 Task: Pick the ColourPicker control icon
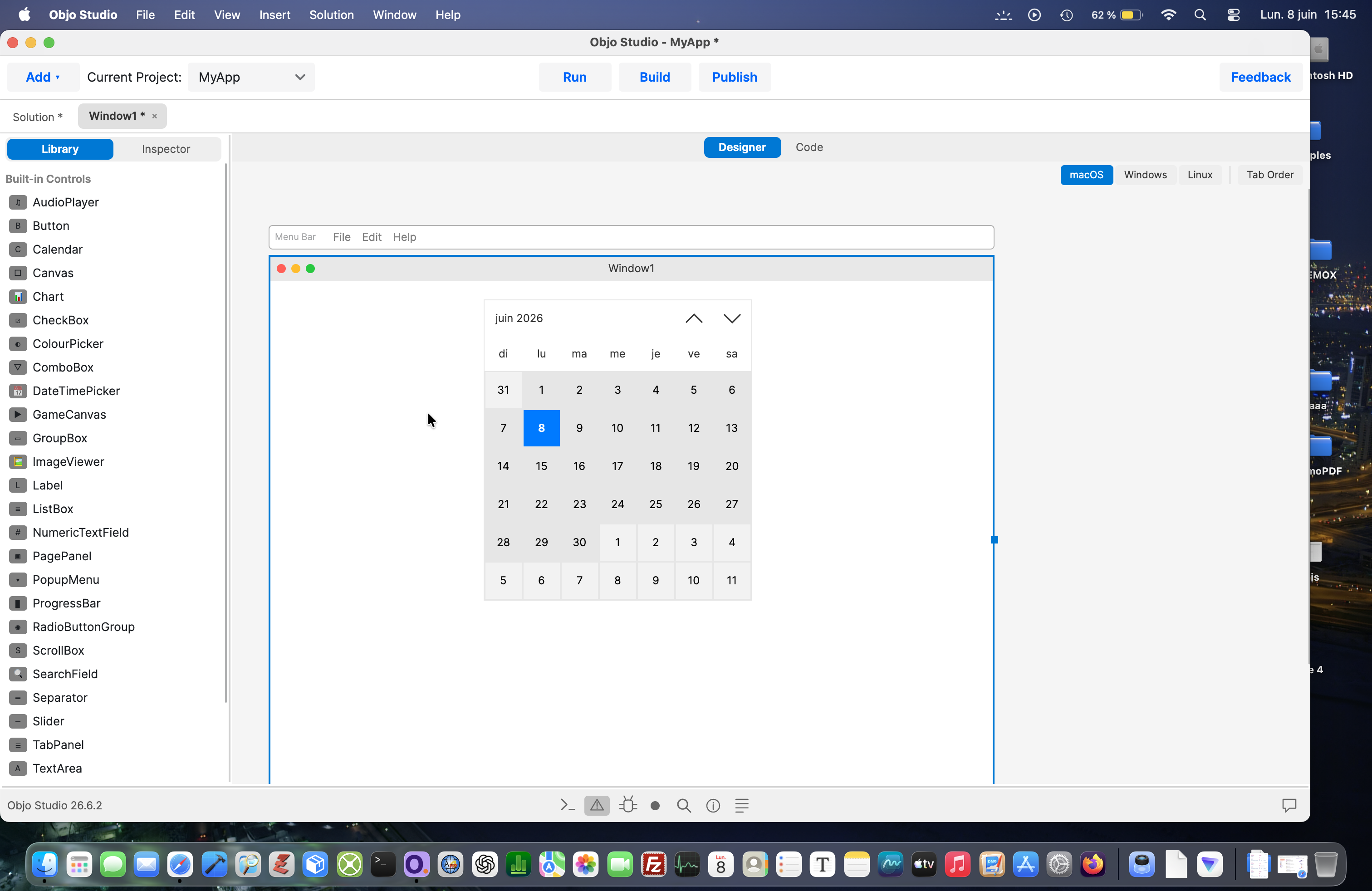pos(18,343)
